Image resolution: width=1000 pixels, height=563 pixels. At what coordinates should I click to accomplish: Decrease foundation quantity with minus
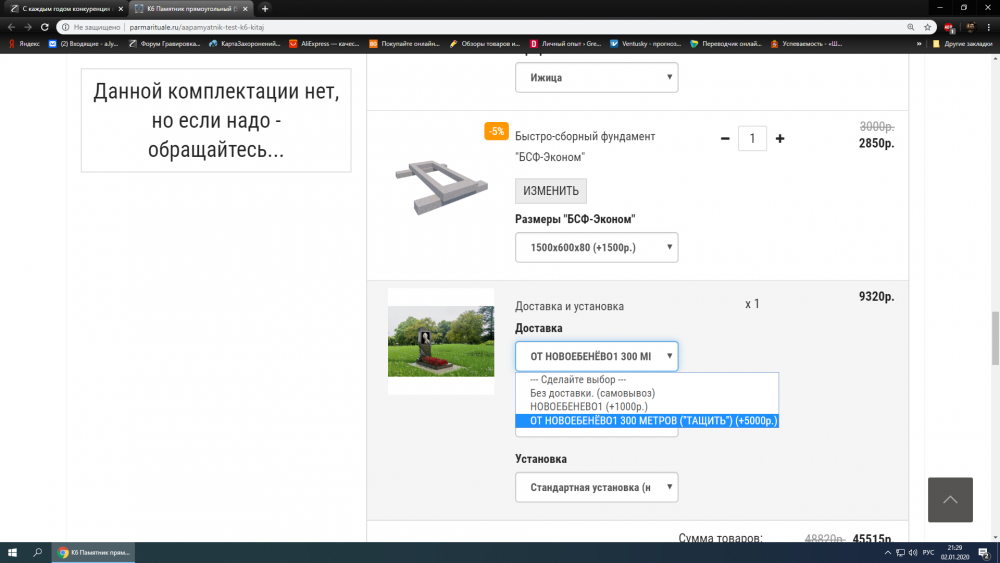click(725, 138)
